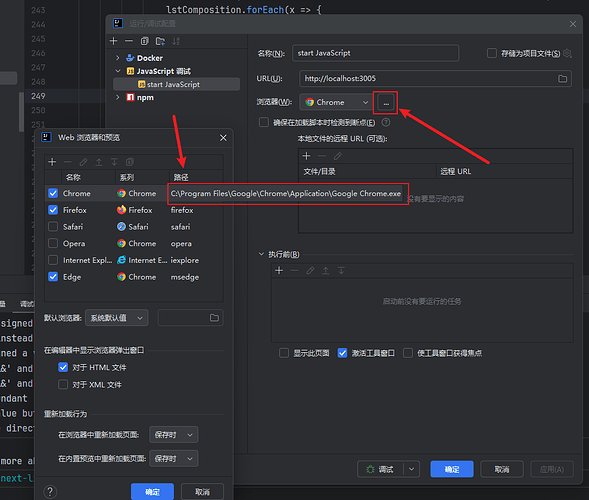Open the default browser dropdown
The image size is (589, 500).
pos(116,318)
